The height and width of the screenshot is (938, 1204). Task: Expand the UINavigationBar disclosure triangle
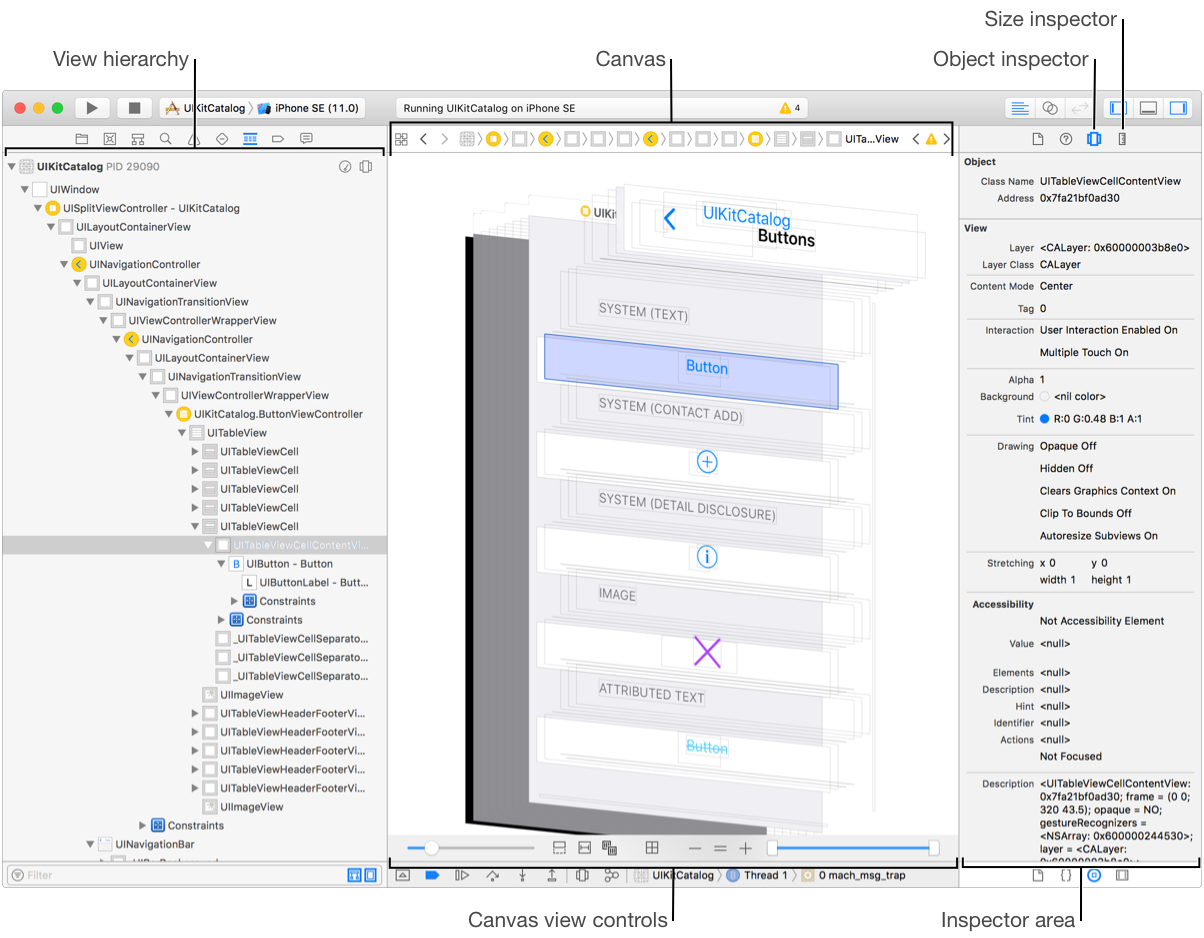pos(91,845)
